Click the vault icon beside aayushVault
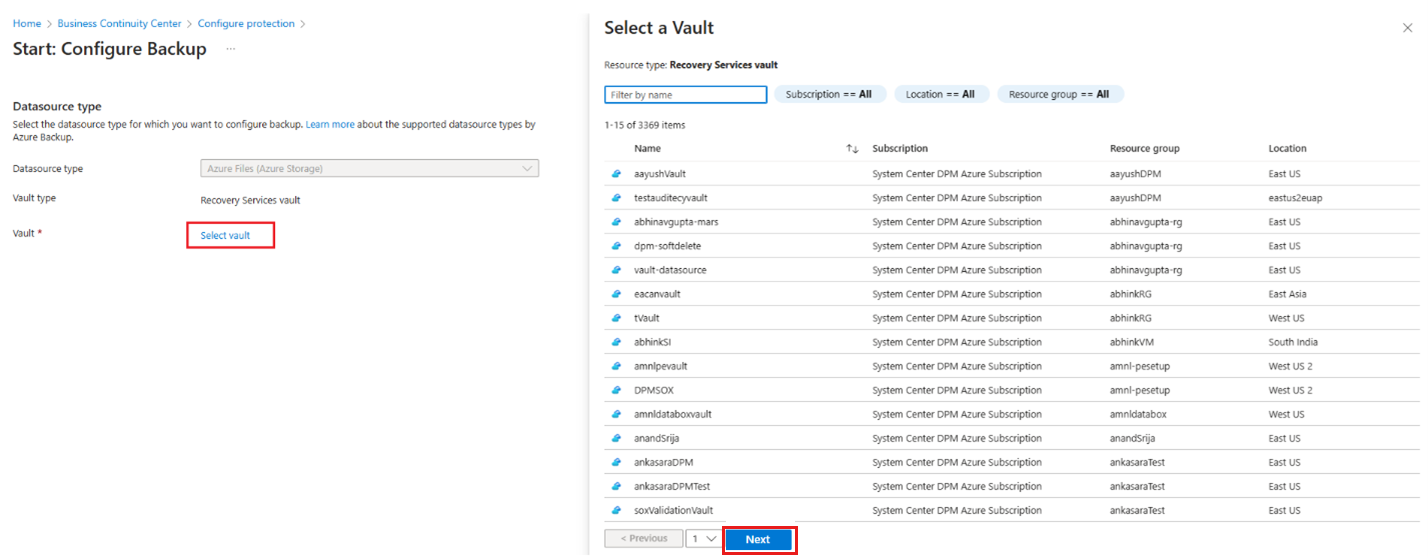1428x558 pixels. pos(616,174)
